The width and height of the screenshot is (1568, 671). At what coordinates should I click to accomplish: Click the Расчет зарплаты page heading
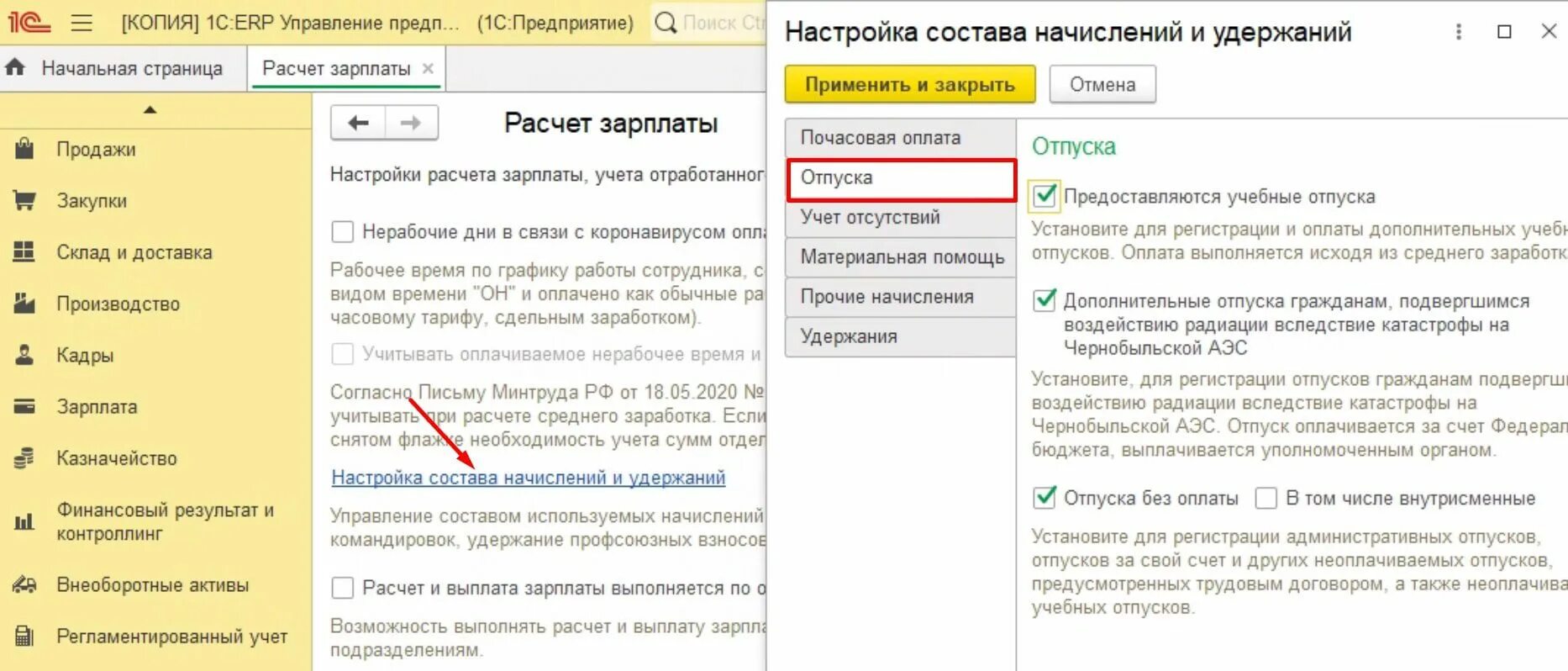(x=611, y=123)
